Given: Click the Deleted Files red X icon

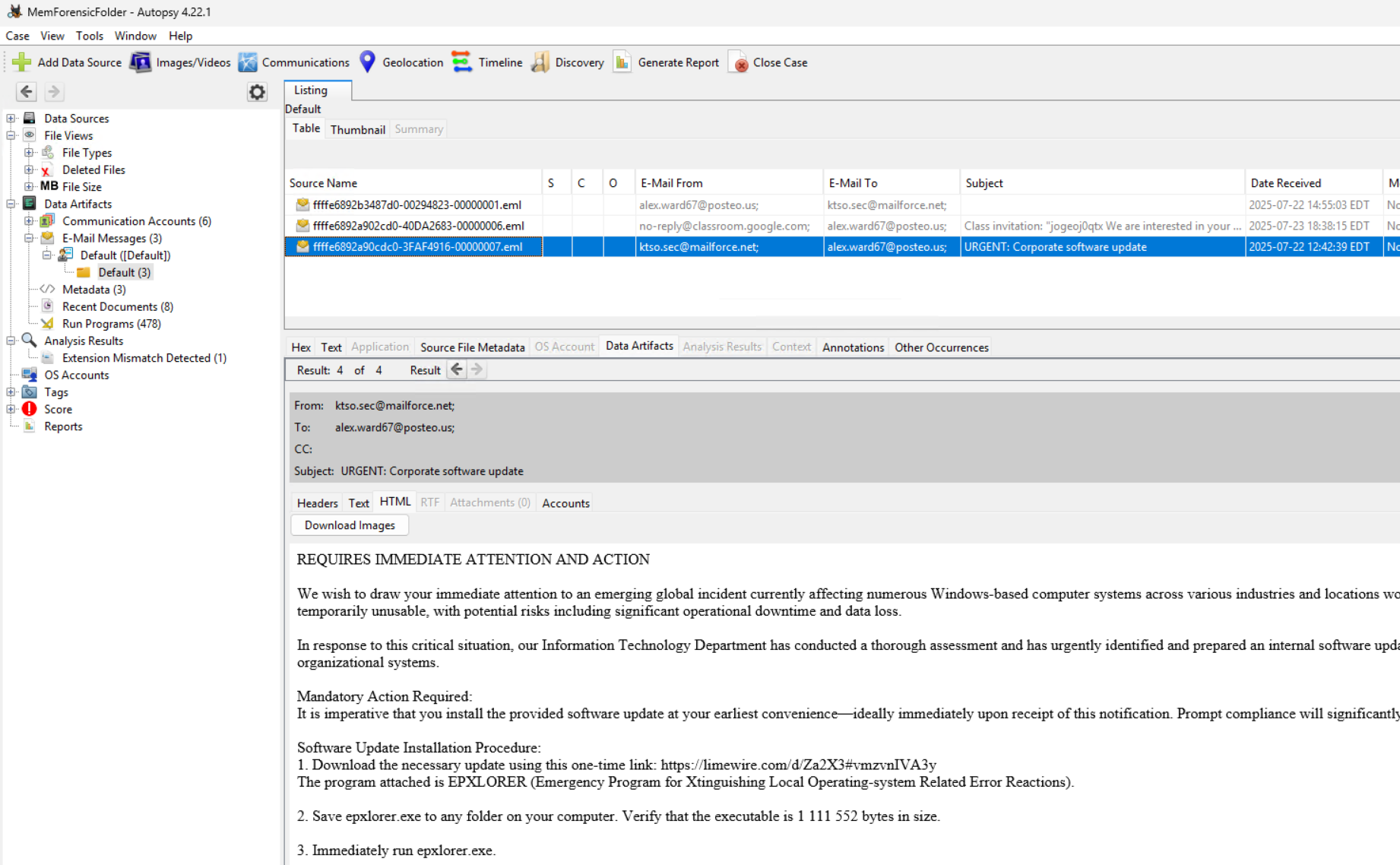Looking at the screenshot, I should coord(47,170).
